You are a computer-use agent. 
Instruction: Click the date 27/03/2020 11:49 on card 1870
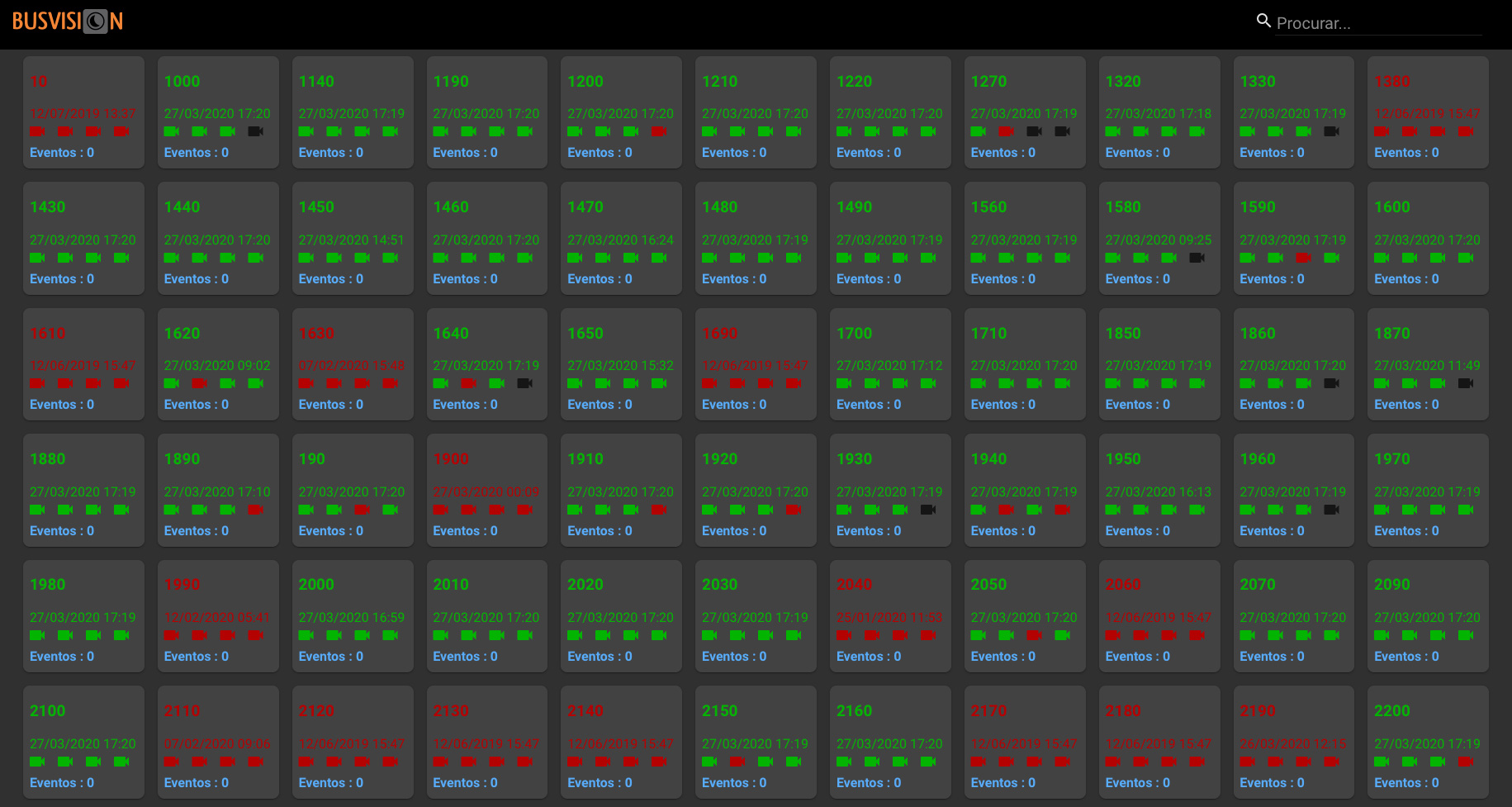[x=1428, y=365]
